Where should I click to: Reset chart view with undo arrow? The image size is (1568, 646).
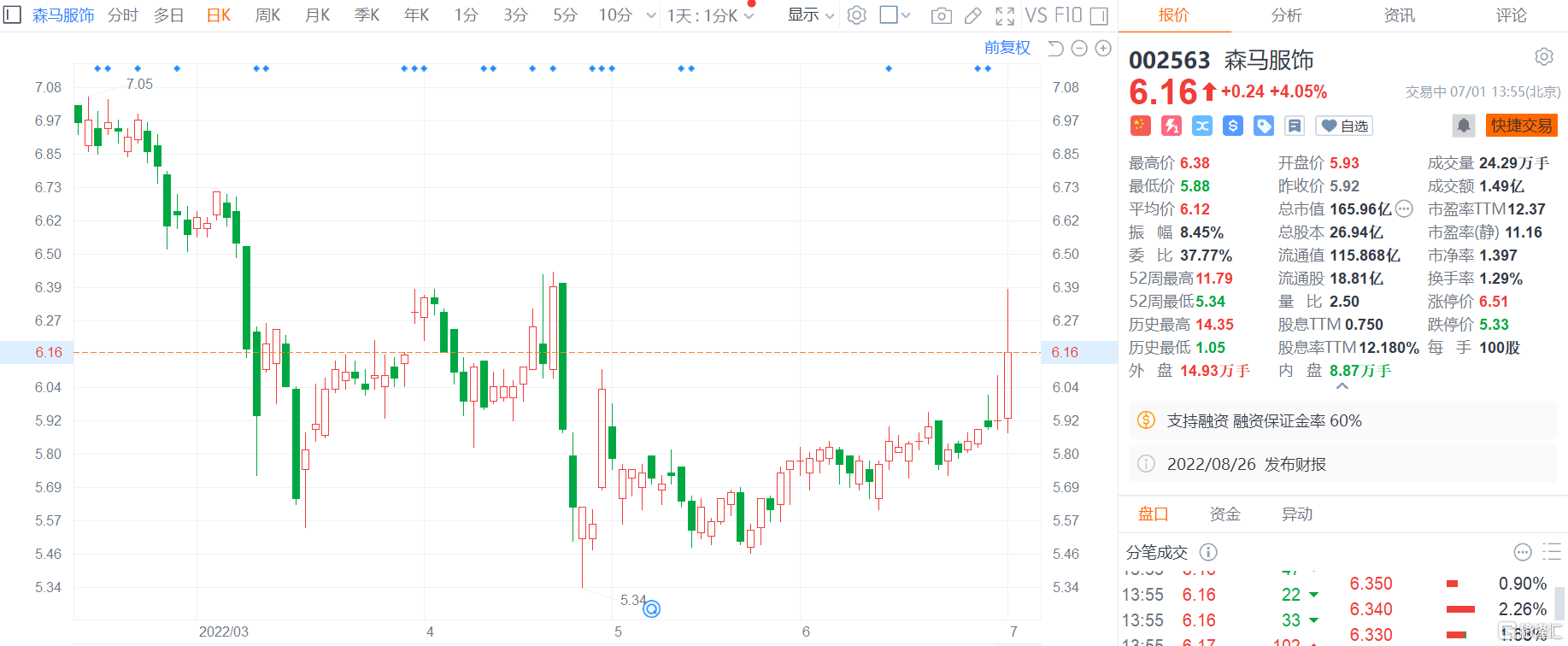tap(1055, 49)
